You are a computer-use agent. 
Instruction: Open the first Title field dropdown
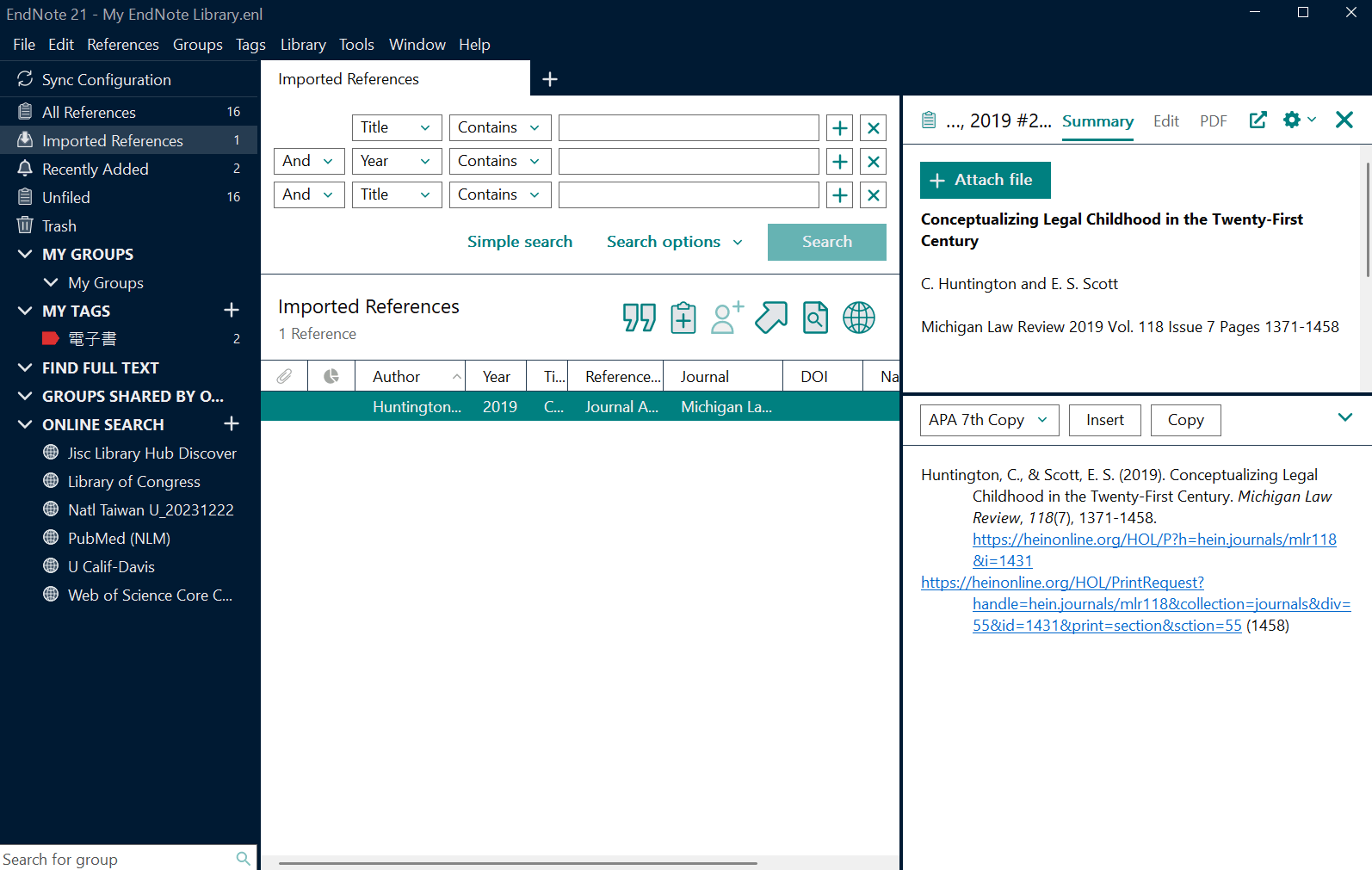point(397,127)
